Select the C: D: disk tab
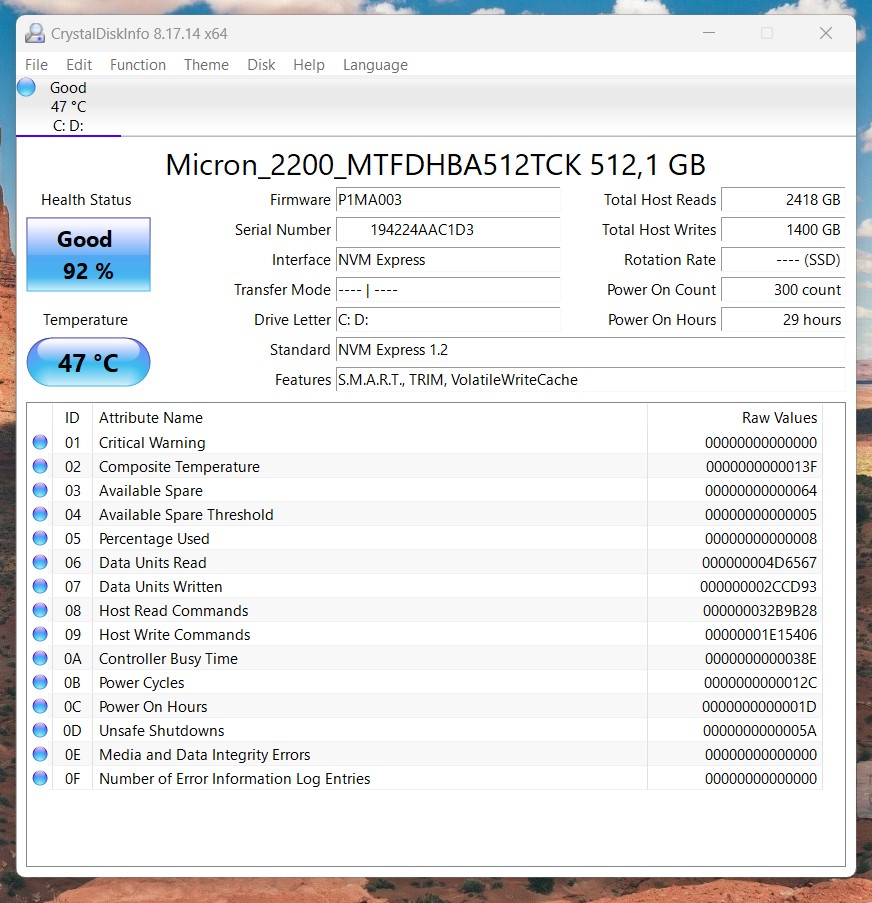 pos(68,107)
